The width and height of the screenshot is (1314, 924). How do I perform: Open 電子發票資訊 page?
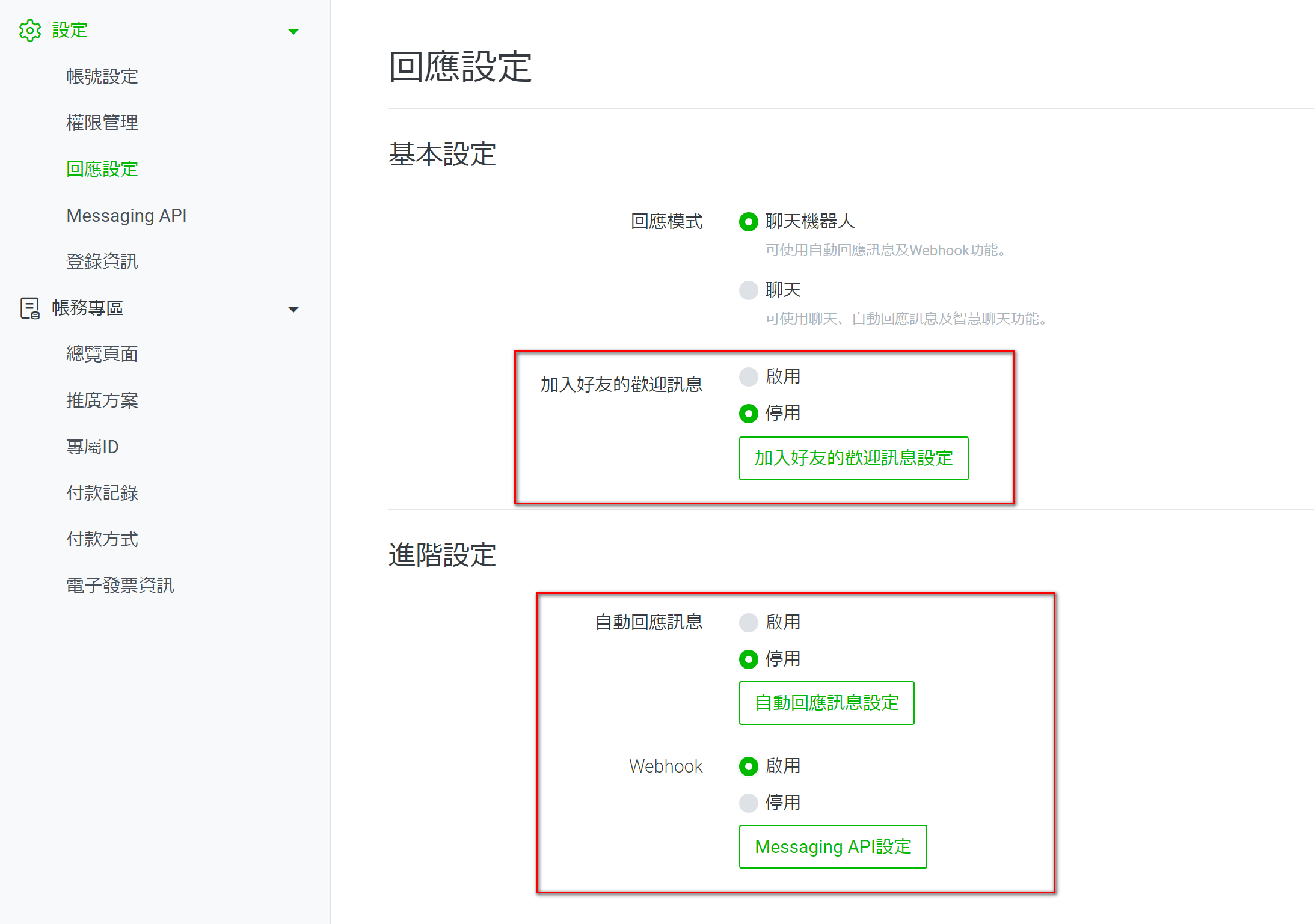[x=120, y=585]
